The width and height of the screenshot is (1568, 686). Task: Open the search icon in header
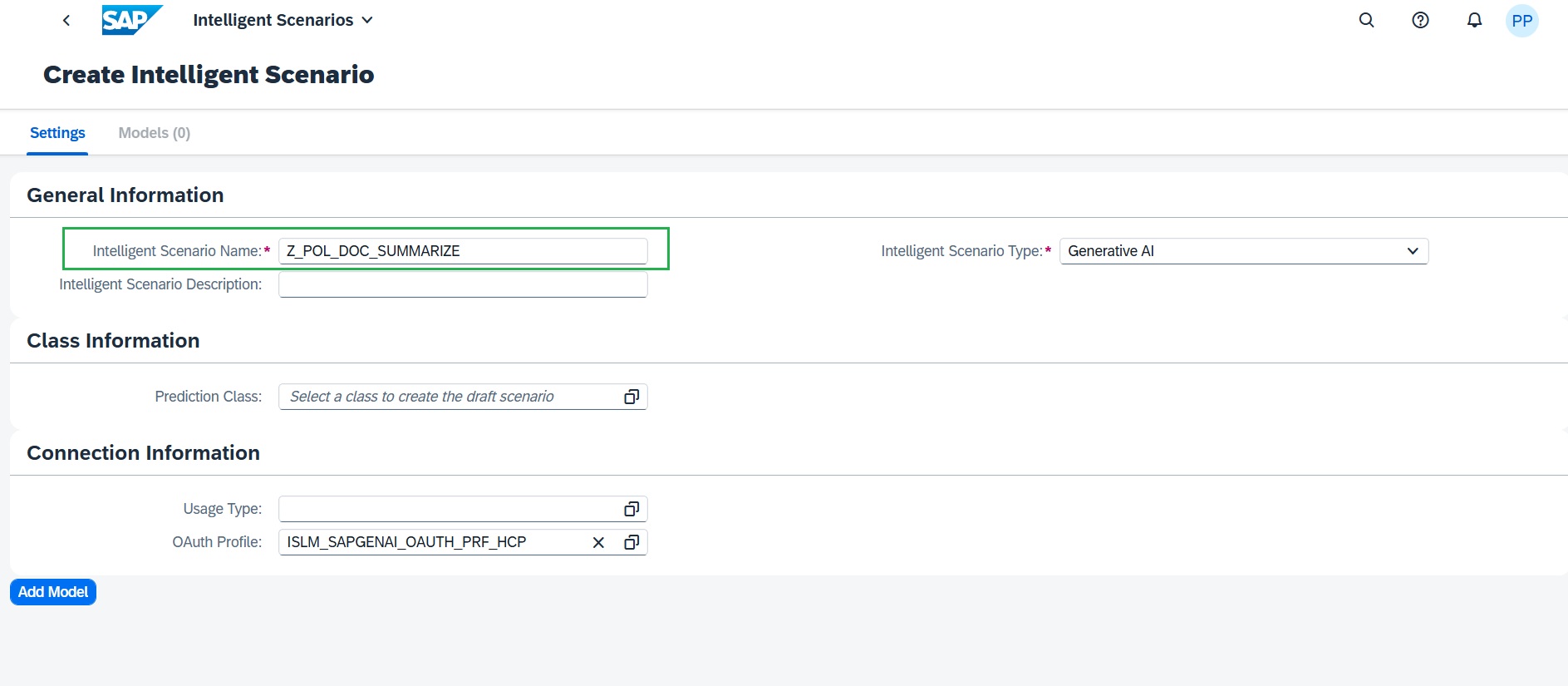[x=1366, y=21]
